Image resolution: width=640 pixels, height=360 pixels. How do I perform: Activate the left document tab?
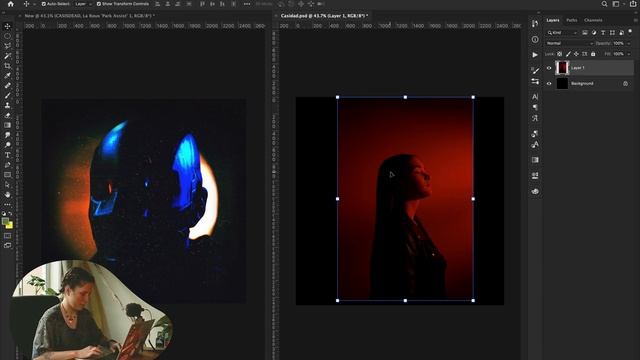pyautogui.click(x=89, y=16)
